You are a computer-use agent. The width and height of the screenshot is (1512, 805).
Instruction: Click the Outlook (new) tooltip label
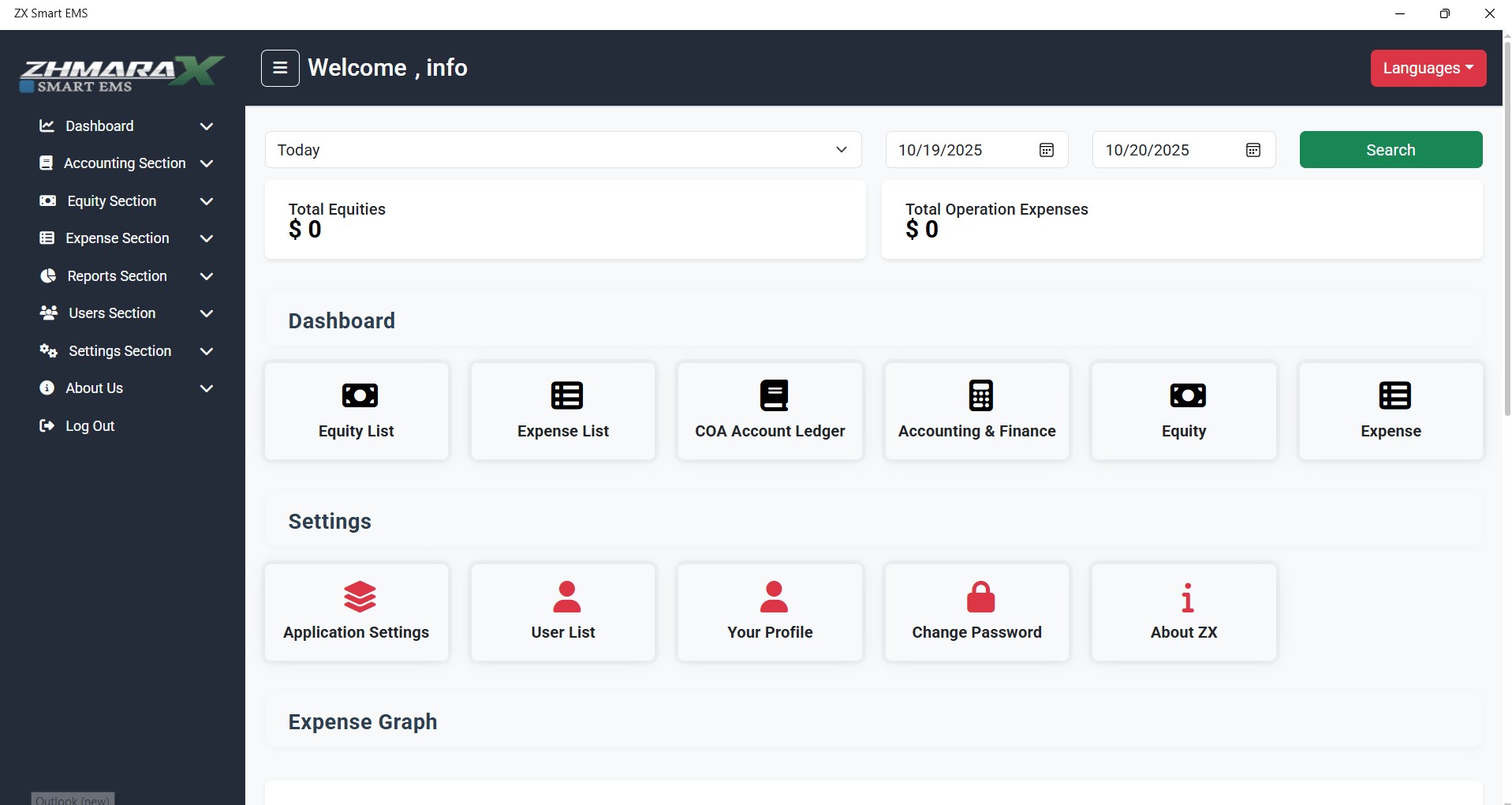[73, 799]
